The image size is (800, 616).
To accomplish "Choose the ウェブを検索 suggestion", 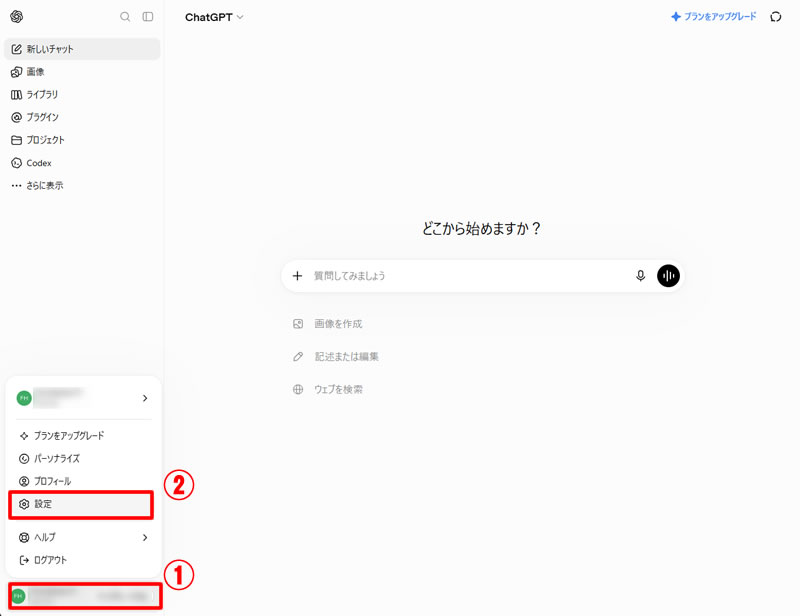I will pyautogui.click(x=328, y=389).
